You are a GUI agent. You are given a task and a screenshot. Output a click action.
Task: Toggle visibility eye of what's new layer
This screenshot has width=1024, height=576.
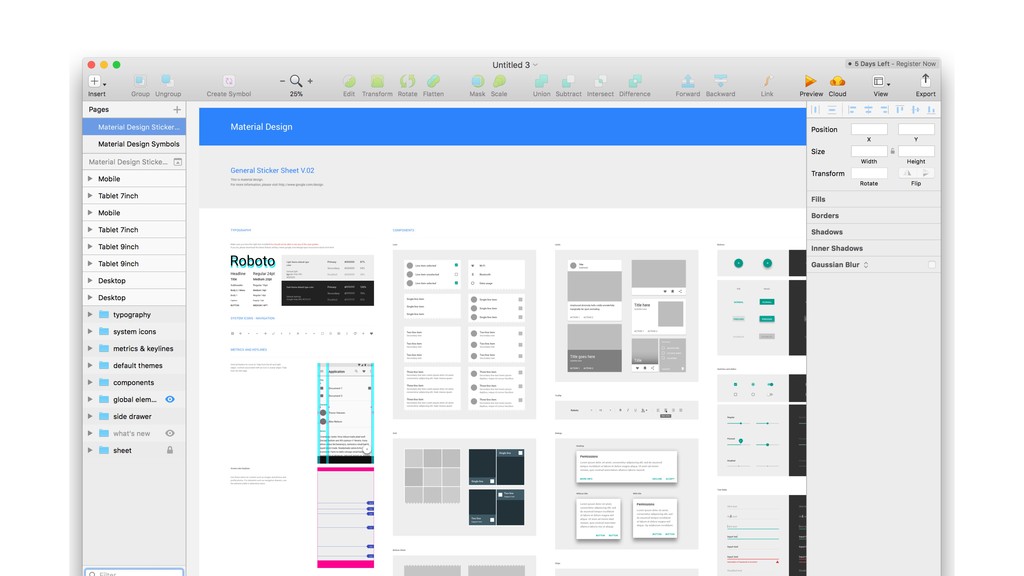(170, 433)
